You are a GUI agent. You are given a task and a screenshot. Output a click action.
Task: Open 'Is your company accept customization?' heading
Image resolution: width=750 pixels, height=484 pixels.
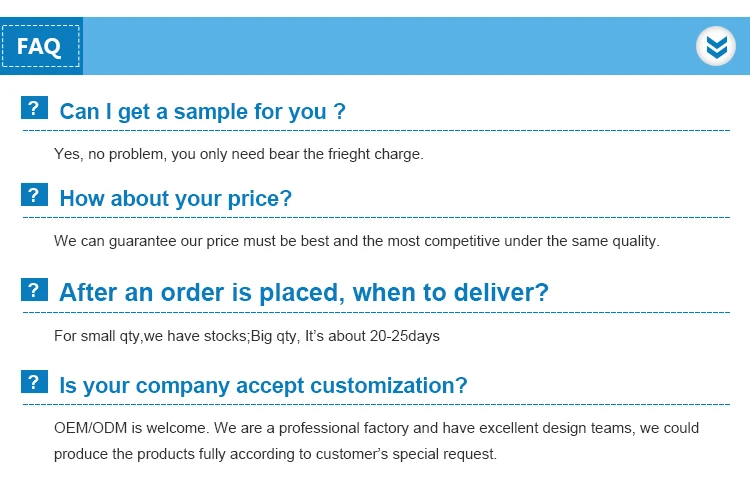pyautogui.click(x=264, y=385)
